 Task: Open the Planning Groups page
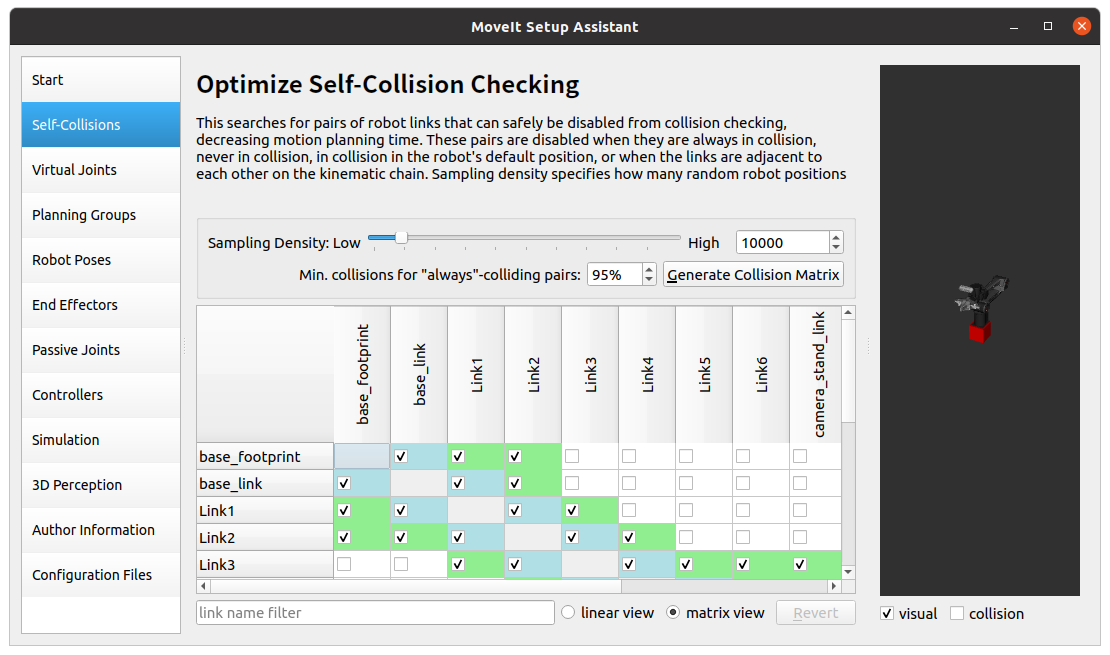point(101,215)
